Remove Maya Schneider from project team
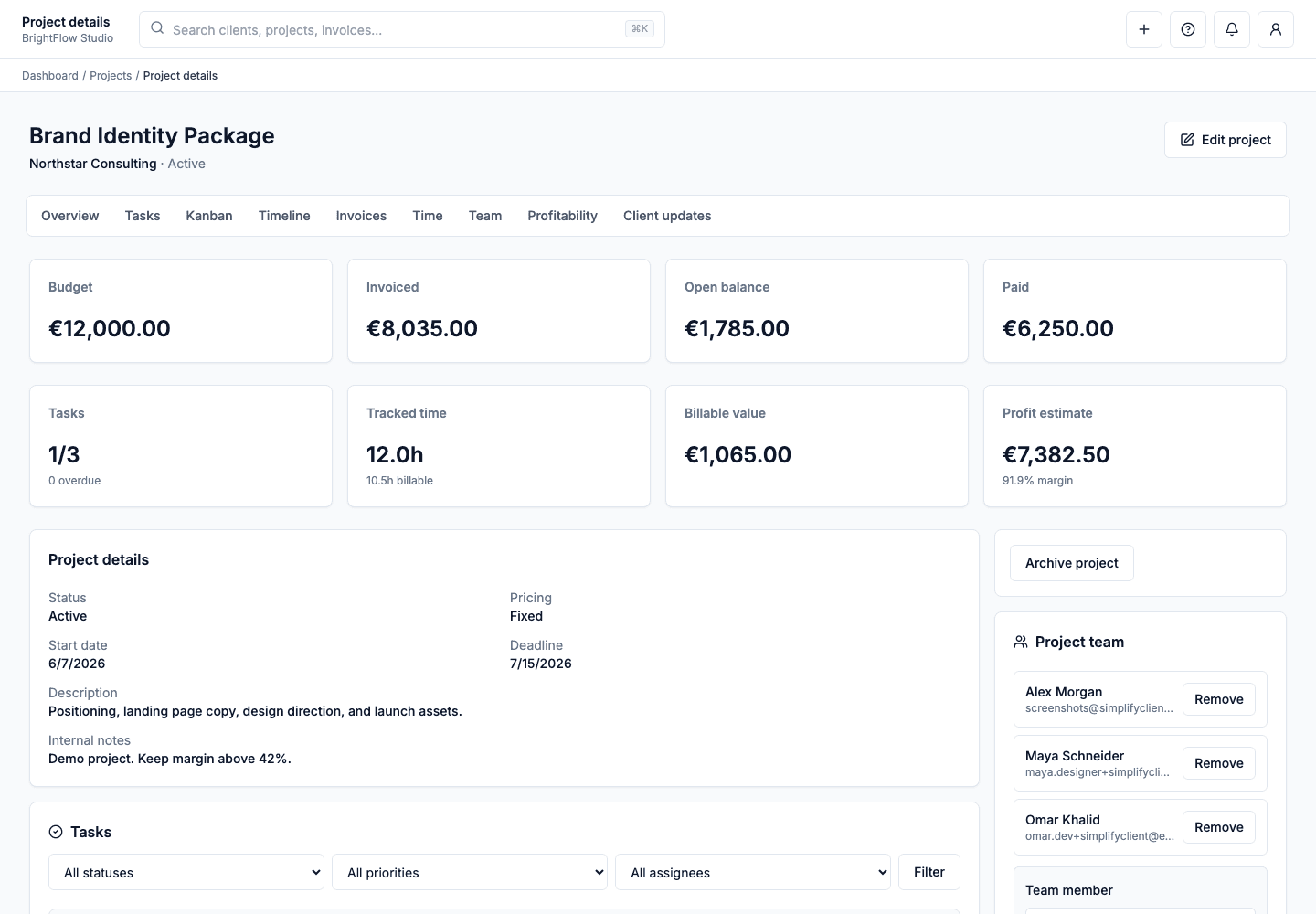Viewport: 1316px width, 914px height. click(1219, 763)
